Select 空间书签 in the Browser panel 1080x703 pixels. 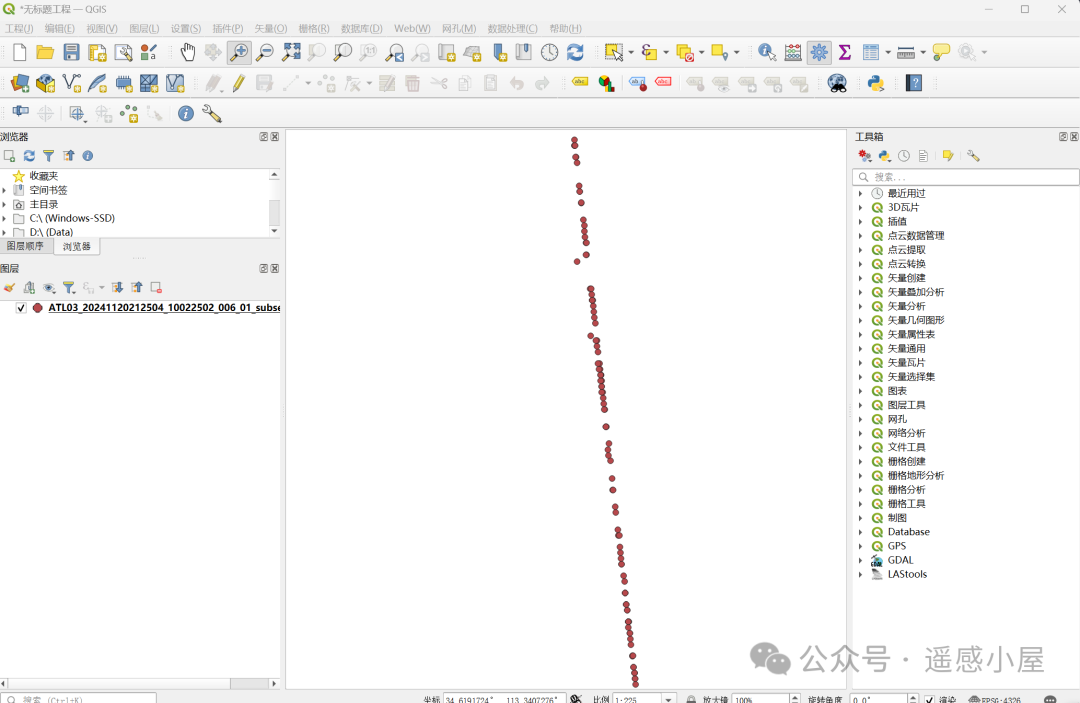tap(48, 190)
